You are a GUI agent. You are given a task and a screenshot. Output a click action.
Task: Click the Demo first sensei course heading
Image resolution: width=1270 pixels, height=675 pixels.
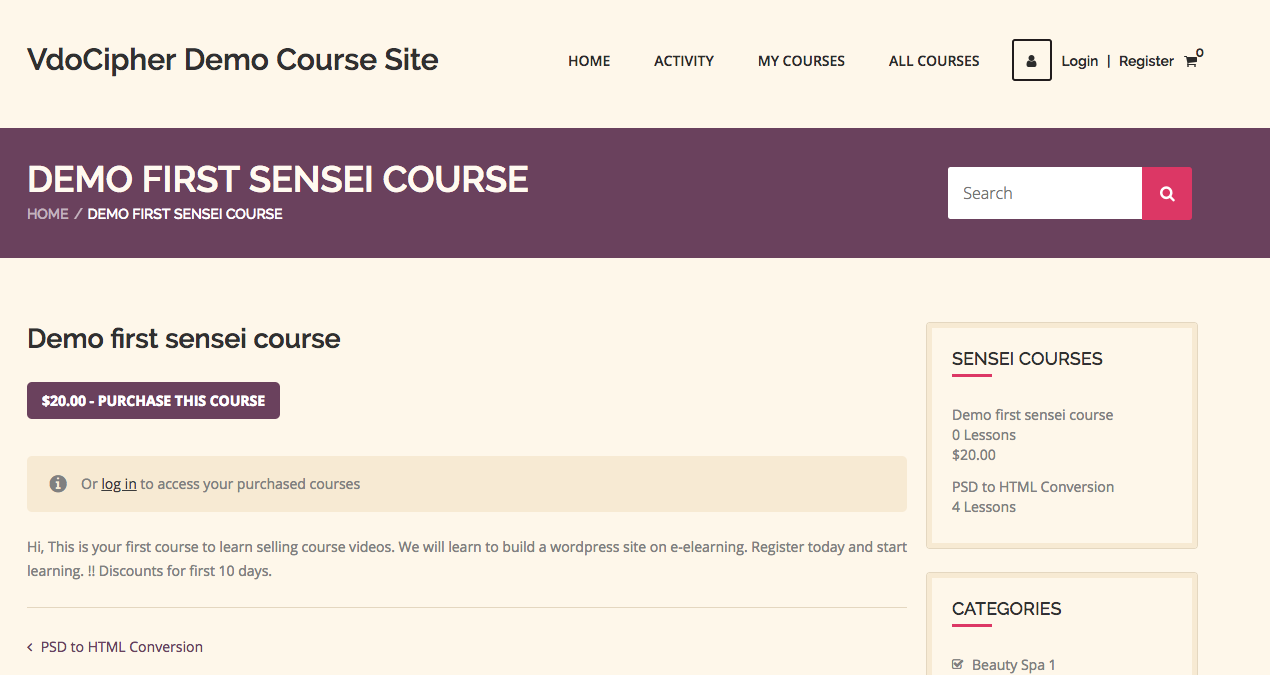[184, 339]
